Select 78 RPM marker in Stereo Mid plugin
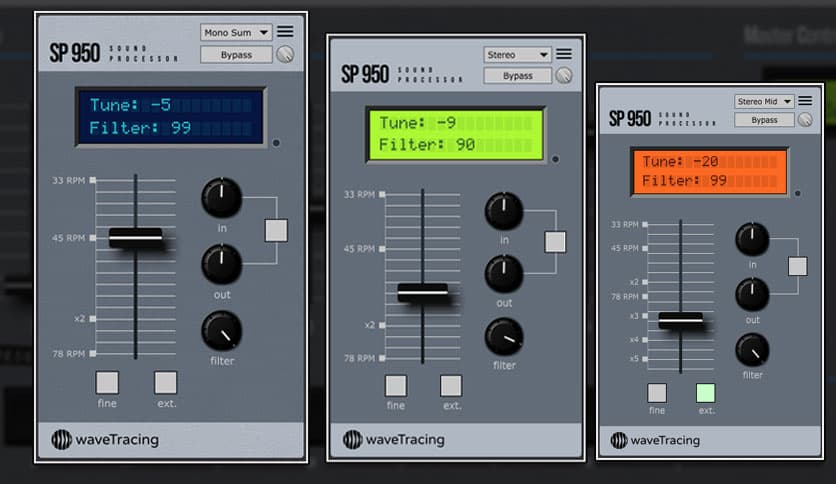 [x=645, y=296]
